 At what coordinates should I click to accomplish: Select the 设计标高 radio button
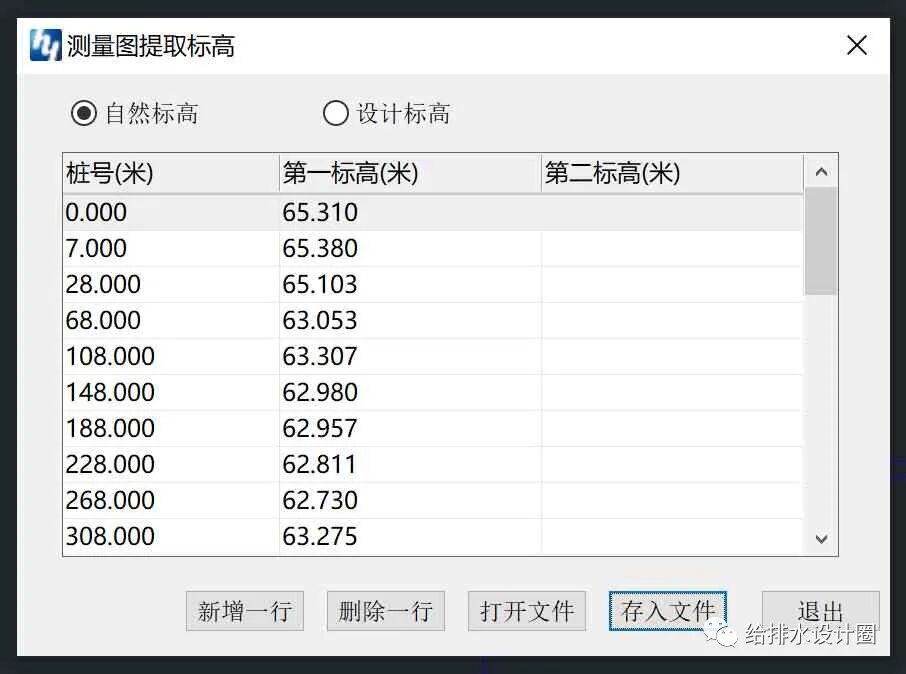pyautogui.click(x=336, y=113)
